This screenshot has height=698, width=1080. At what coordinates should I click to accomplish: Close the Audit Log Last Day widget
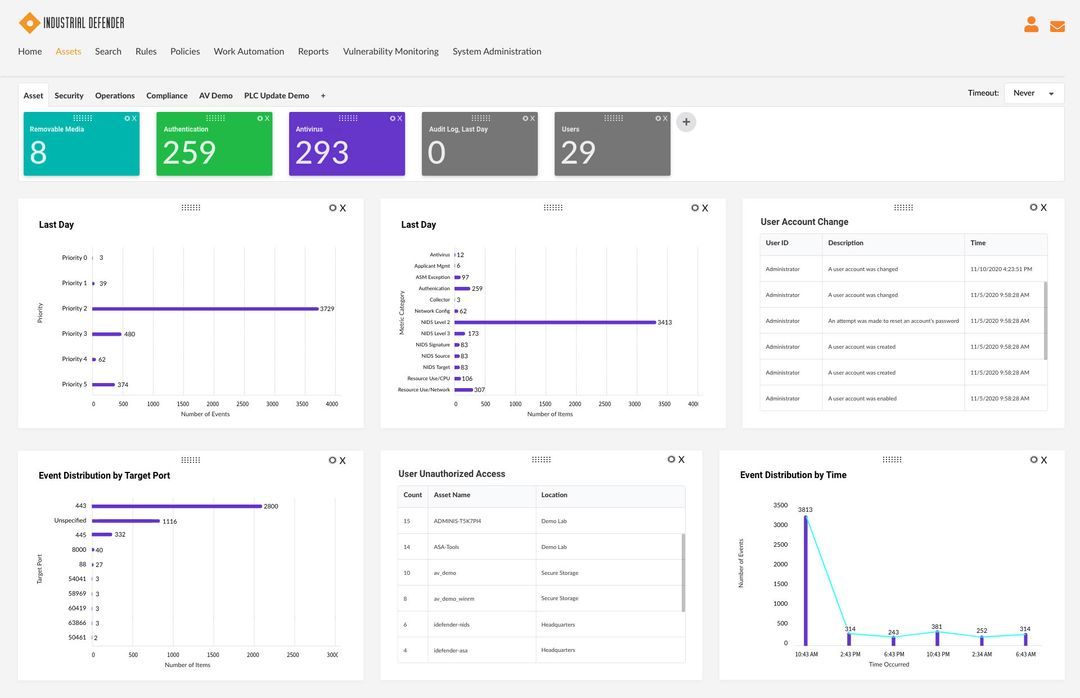pos(531,116)
